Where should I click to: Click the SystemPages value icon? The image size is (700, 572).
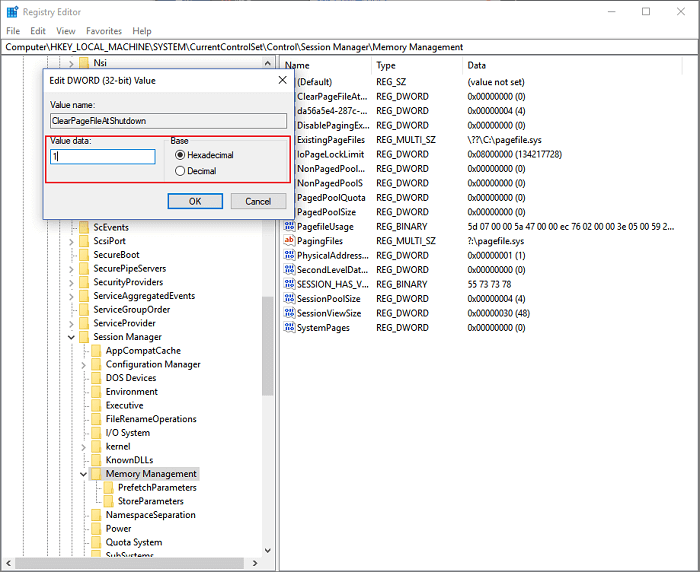[289, 327]
